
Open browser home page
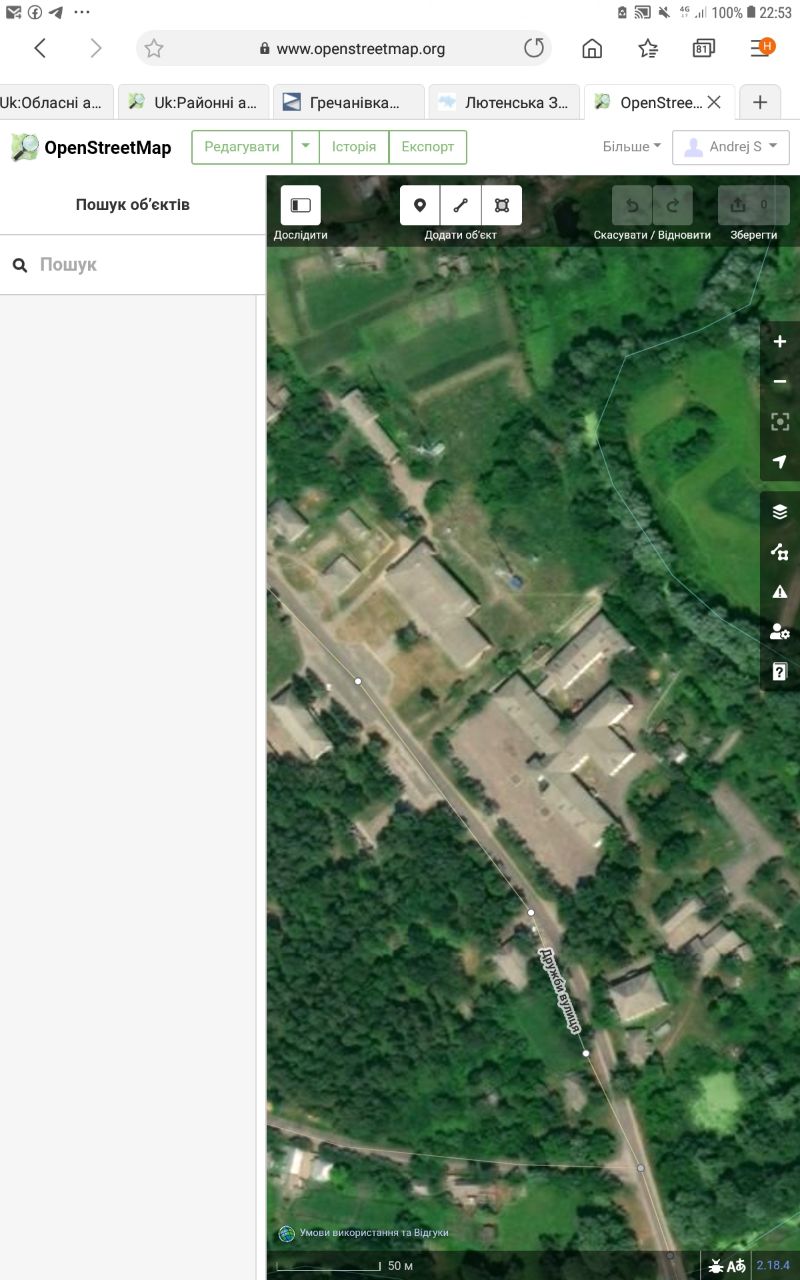coord(592,48)
